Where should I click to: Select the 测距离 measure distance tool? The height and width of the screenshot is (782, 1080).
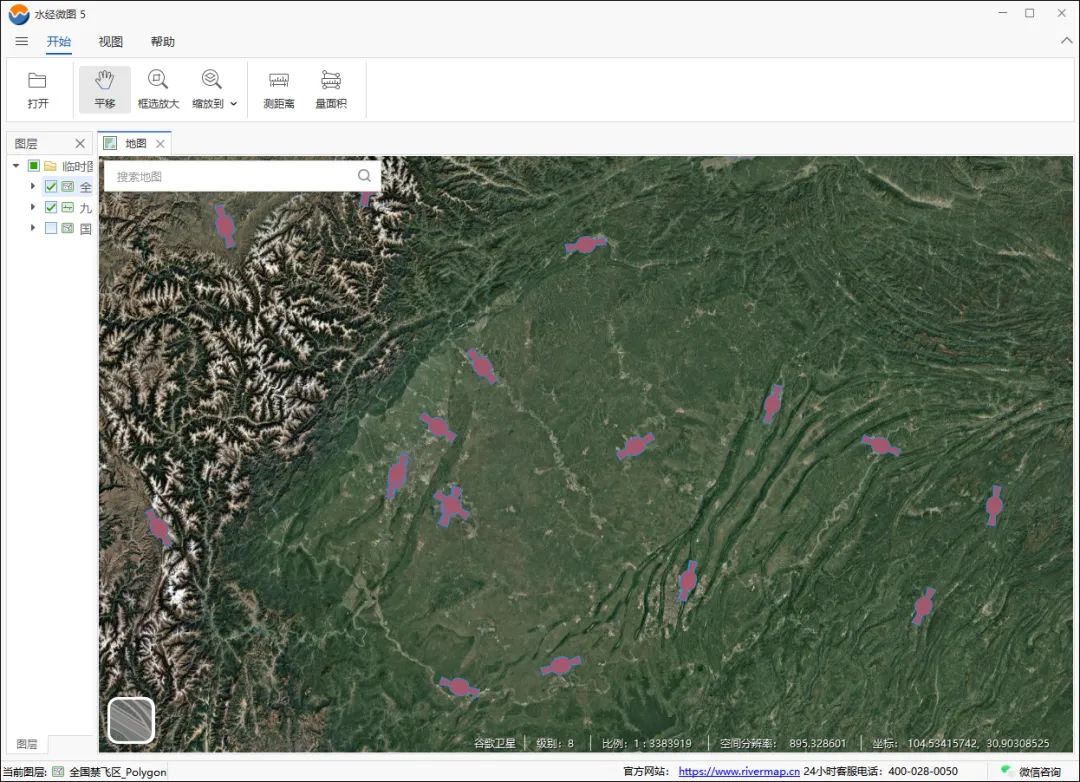279,90
